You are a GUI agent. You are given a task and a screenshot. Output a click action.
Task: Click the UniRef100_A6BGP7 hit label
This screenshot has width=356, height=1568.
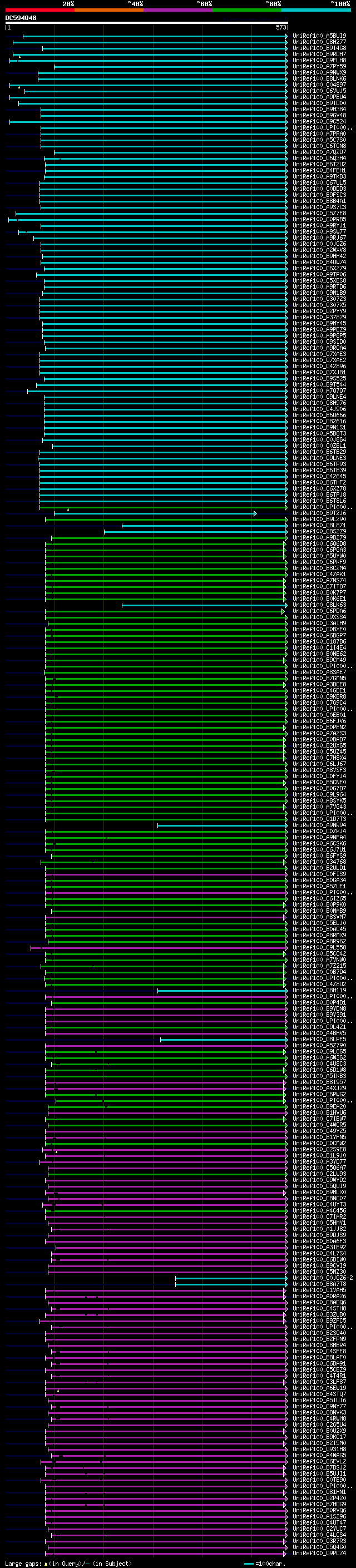[x=319, y=635]
